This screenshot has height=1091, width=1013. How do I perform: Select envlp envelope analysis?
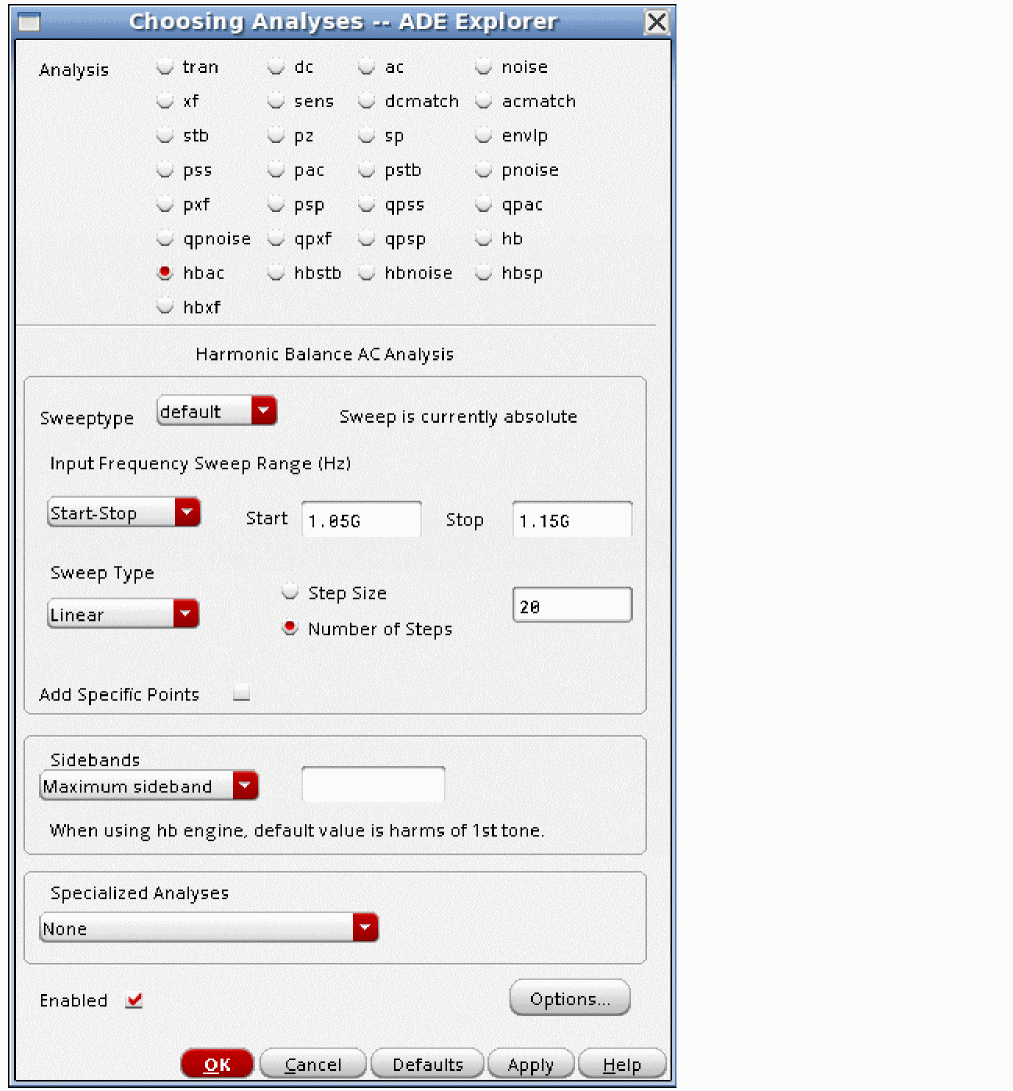[x=484, y=136]
